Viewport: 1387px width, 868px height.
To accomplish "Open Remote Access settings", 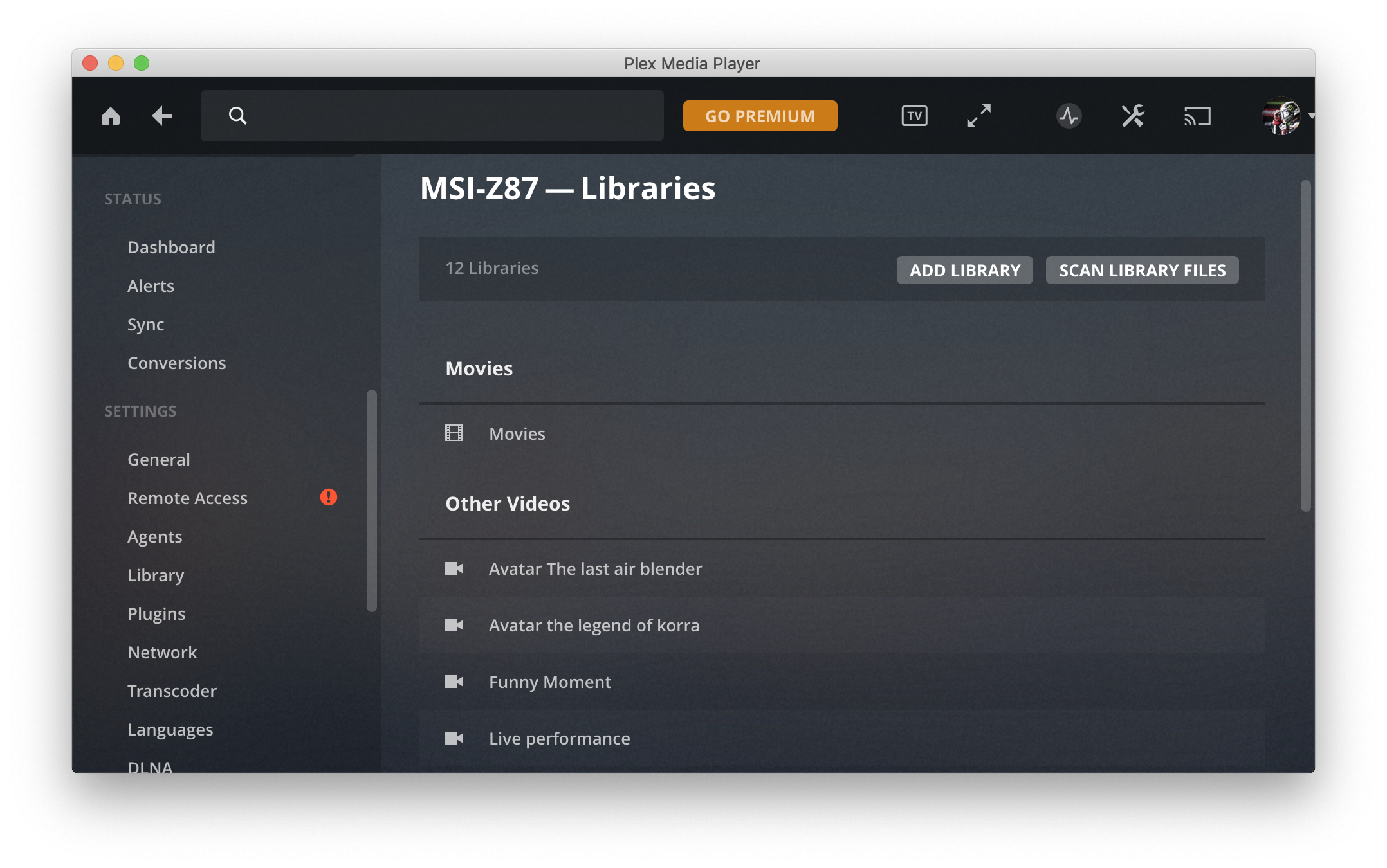I will point(187,498).
